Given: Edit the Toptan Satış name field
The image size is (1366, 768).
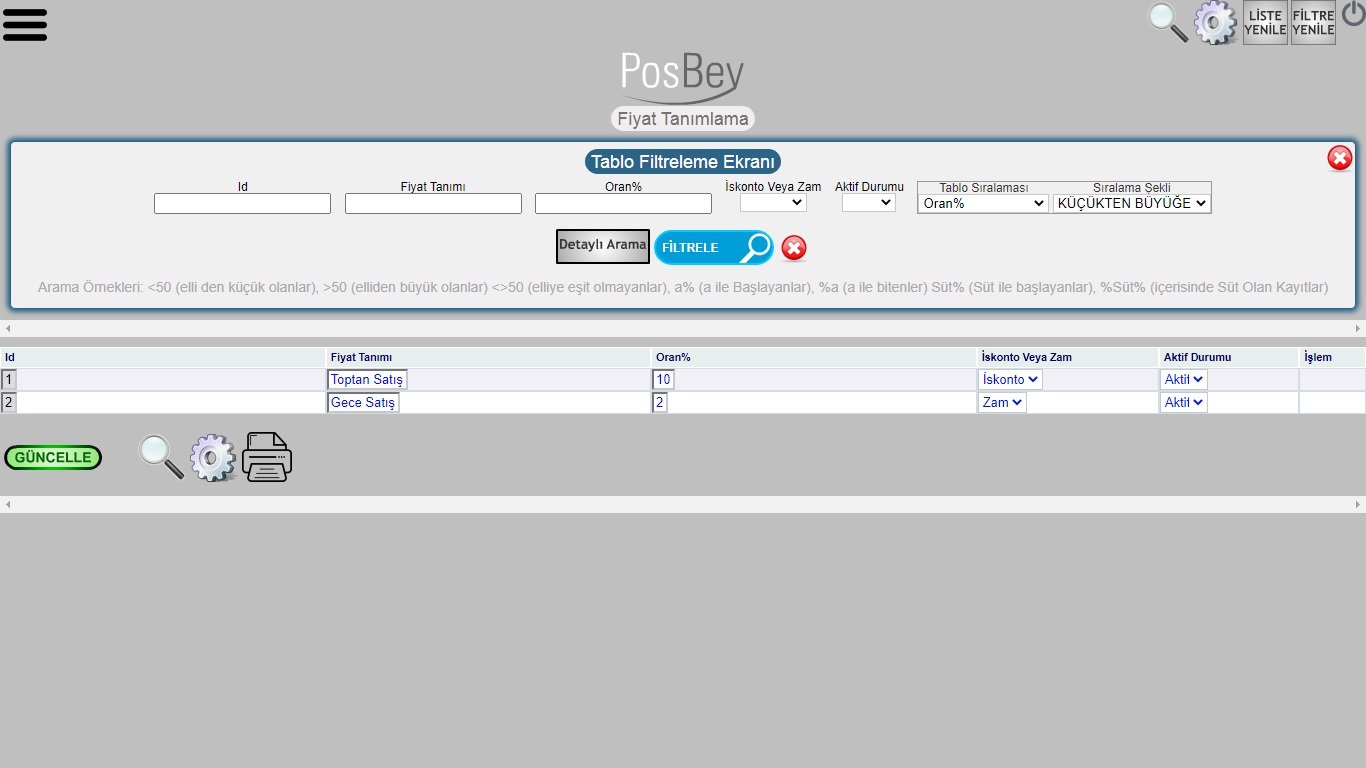Looking at the screenshot, I should (x=367, y=380).
